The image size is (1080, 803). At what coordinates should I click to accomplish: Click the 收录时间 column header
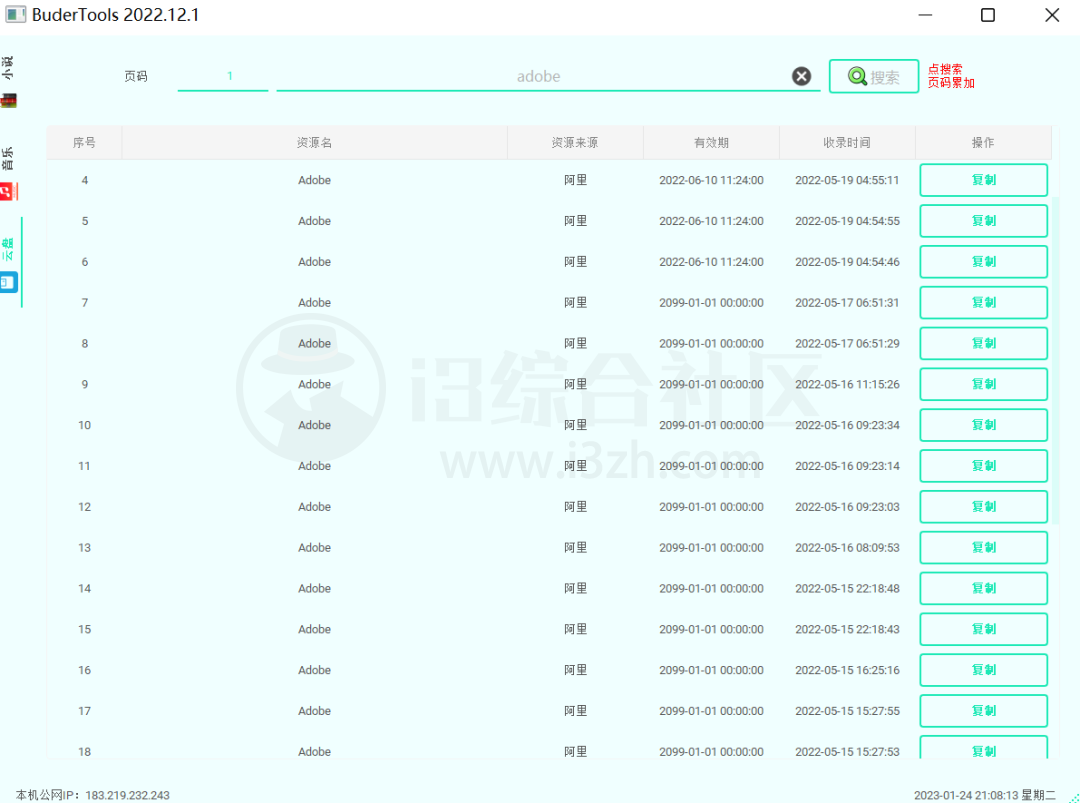[847, 143]
